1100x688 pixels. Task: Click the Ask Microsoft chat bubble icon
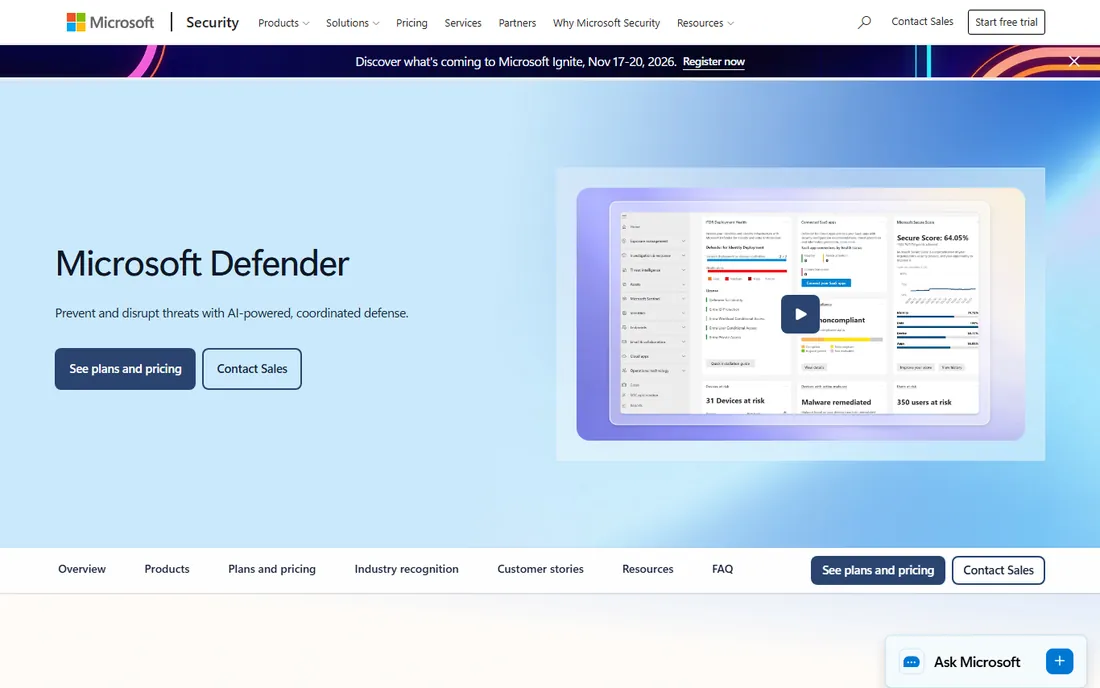(x=911, y=662)
